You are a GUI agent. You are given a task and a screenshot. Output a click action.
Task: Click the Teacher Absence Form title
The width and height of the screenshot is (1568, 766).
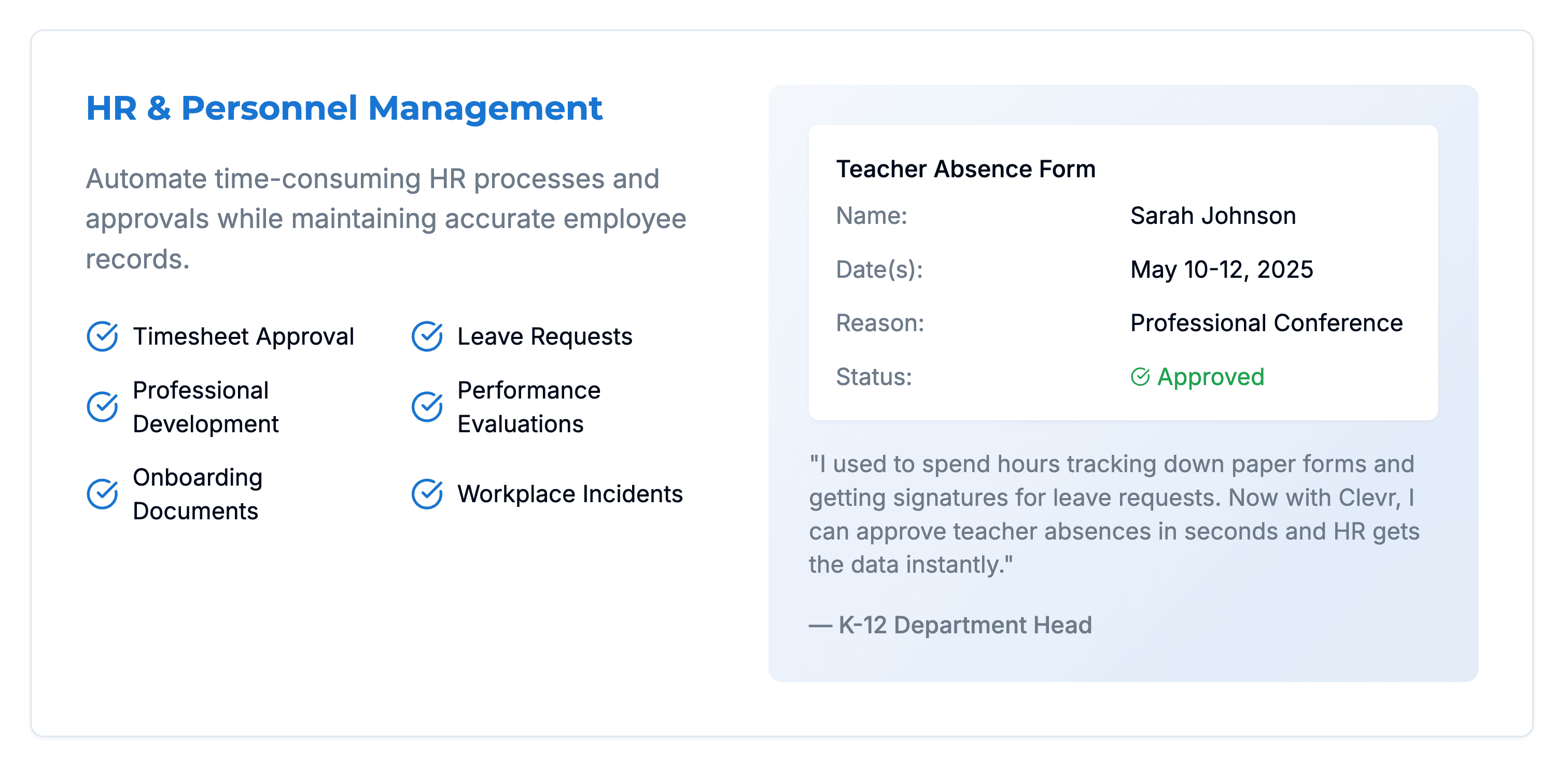coord(965,169)
